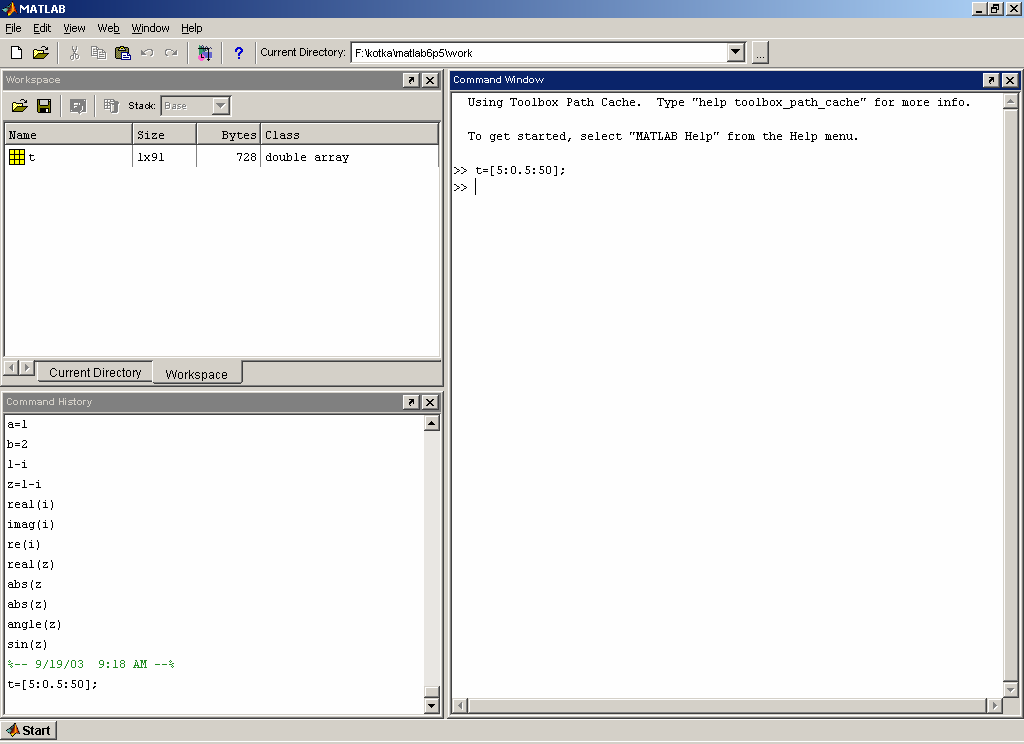Image resolution: width=1024 pixels, height=744 pixels.
Task: Delete selected variable in Workspace toolbar
Action: point(111,106)
